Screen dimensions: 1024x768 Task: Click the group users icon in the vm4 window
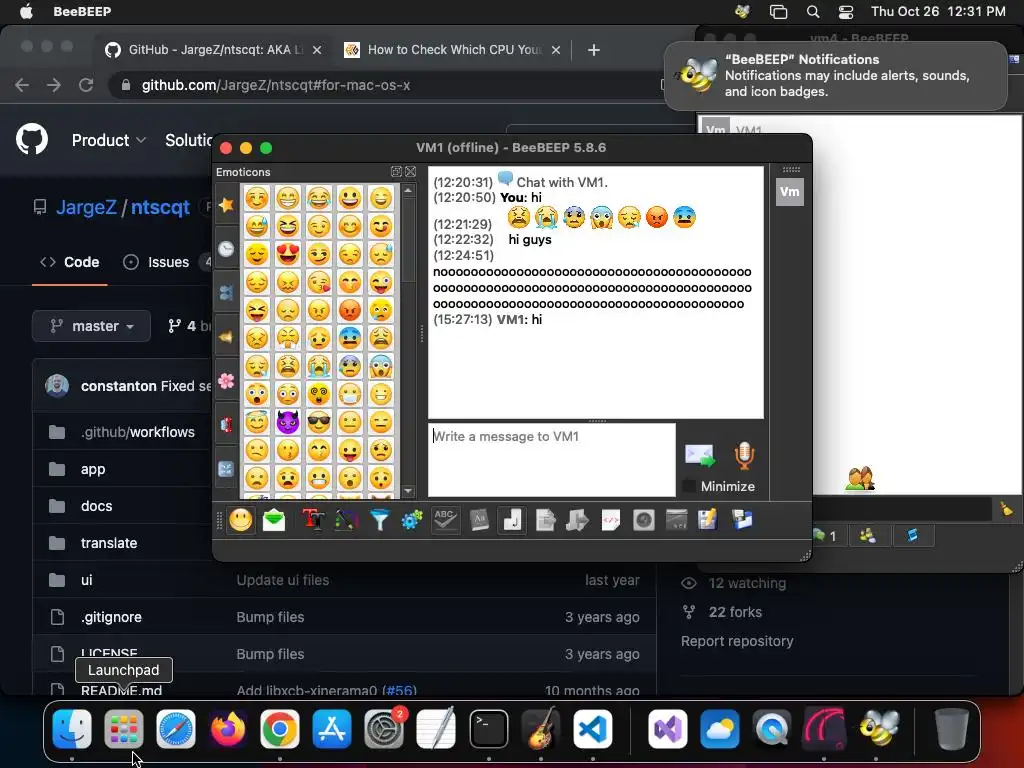click(867, 536)
